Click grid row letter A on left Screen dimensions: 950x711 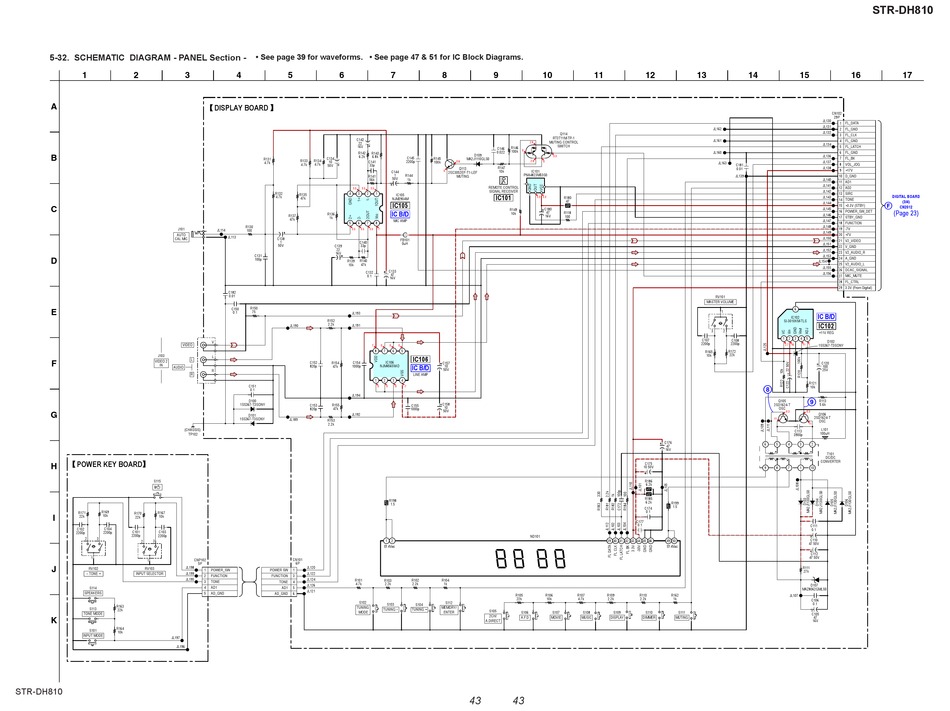pos(54,107)
